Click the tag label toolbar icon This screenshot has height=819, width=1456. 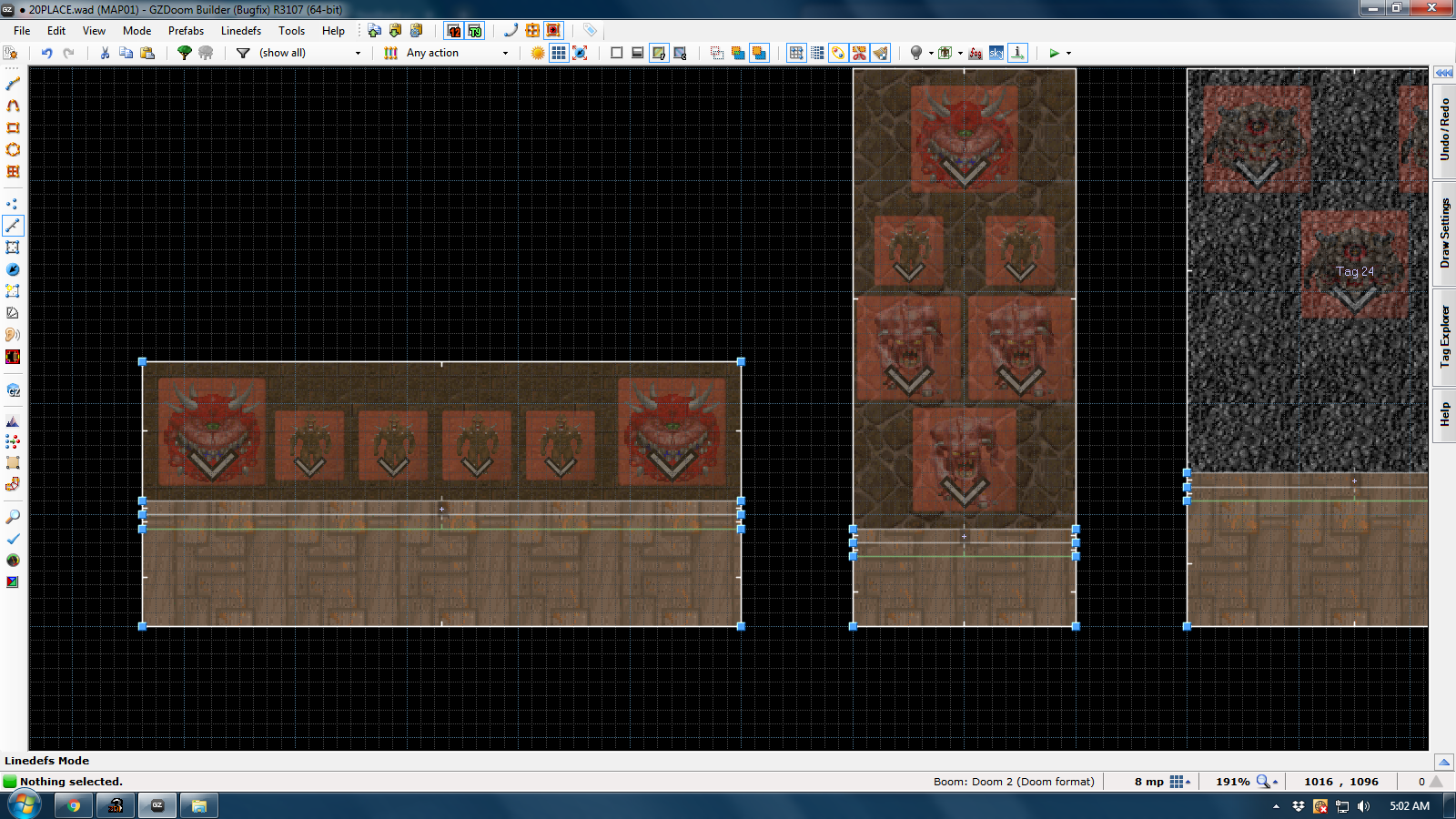click(x=590, y=30)
